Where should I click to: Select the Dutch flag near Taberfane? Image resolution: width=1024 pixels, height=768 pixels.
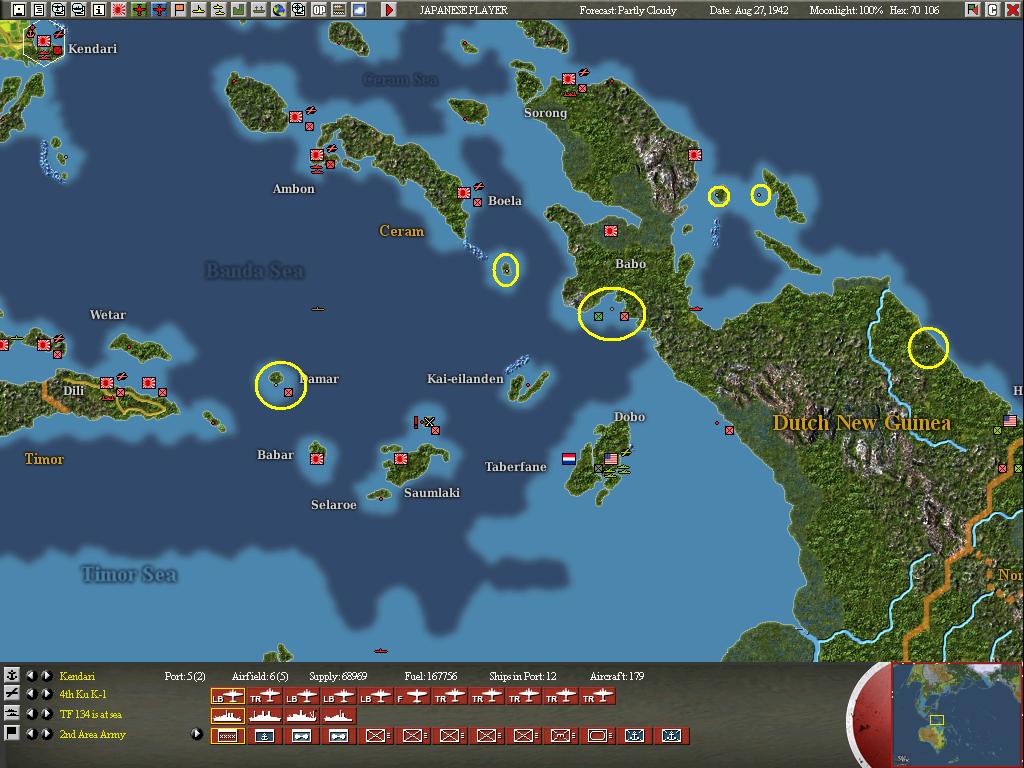pyautogui.click(x=569, y=458)
